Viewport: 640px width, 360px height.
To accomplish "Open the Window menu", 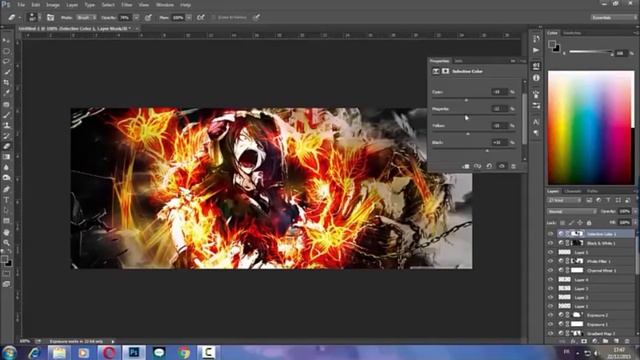I will coord(165,5).
